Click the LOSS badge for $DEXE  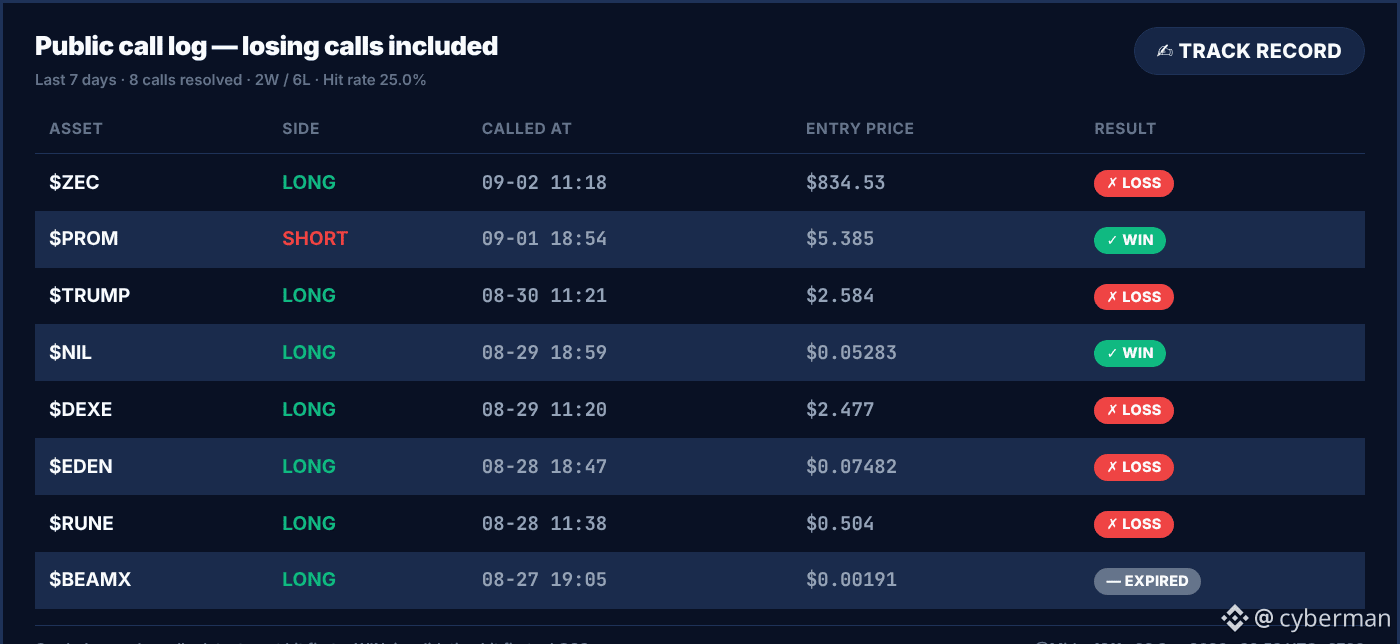pos(1133,410)
